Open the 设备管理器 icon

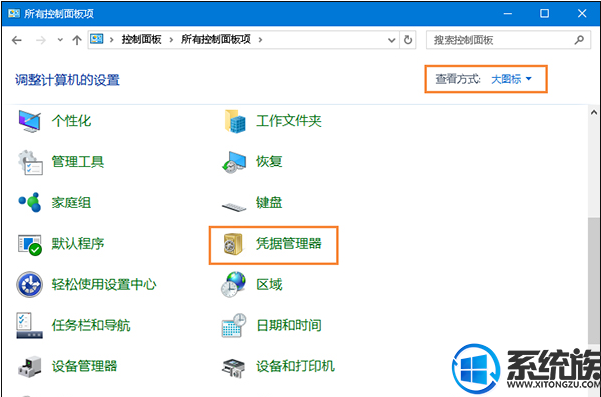click(x=30, y=366)
